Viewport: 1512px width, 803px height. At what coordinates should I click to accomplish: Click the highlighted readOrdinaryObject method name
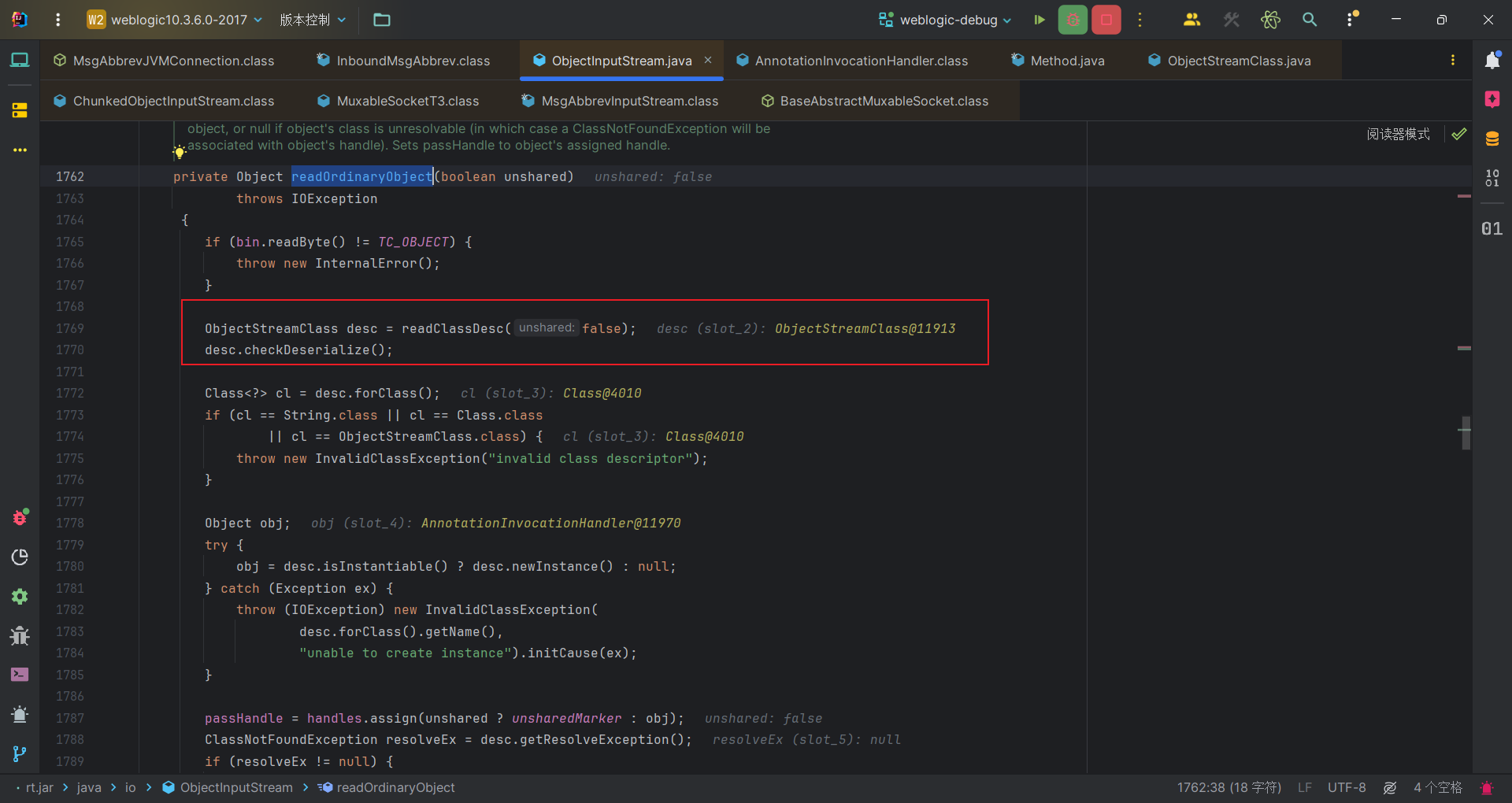coord(362,176)
